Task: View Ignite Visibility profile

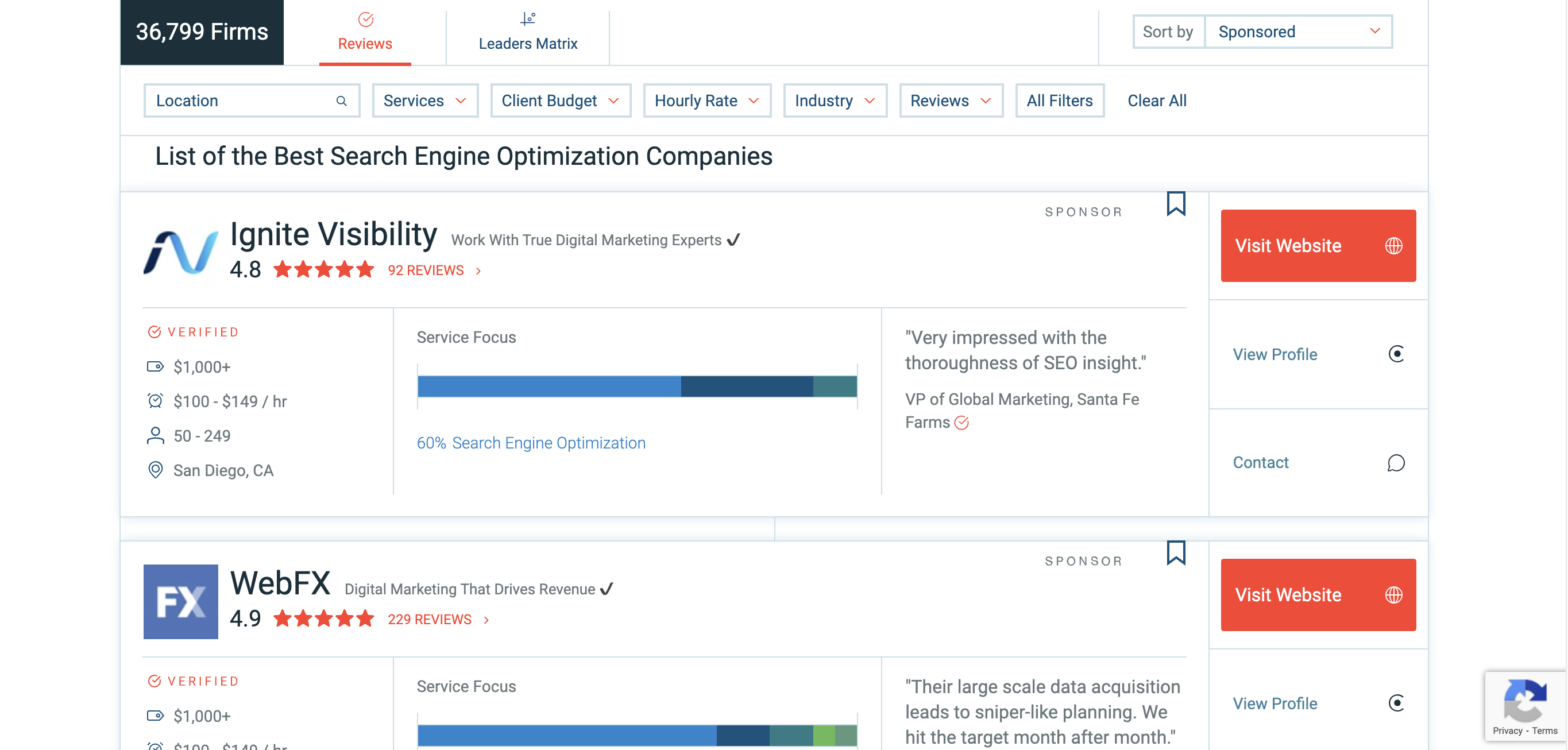Action: [x=1318, y=354]
